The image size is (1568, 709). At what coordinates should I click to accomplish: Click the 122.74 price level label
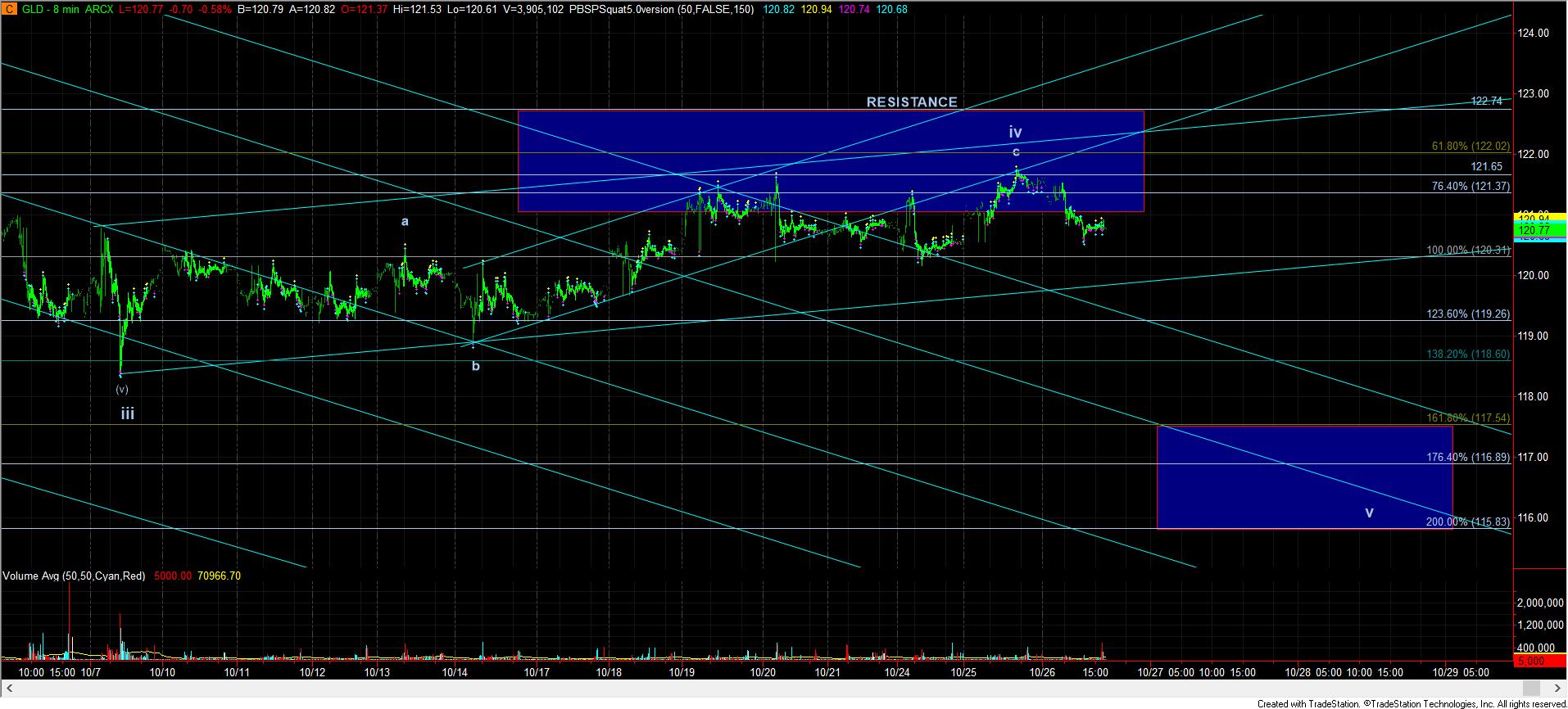coord(1486,102)
